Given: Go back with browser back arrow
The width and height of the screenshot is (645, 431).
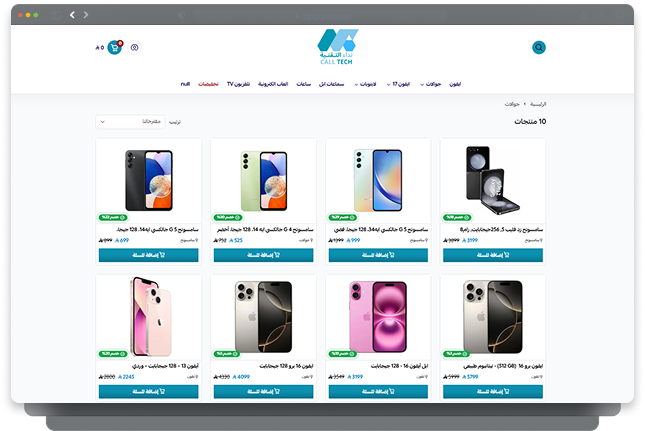Looking at the screenshot, I should click(72, 15).
